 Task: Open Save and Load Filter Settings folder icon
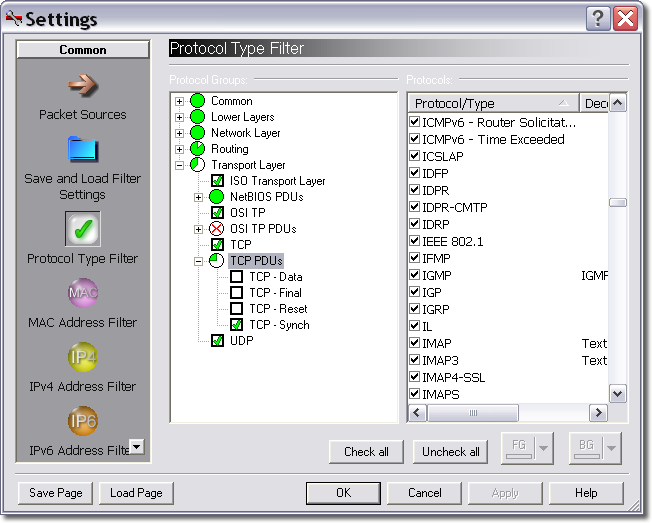click(83, 149)
